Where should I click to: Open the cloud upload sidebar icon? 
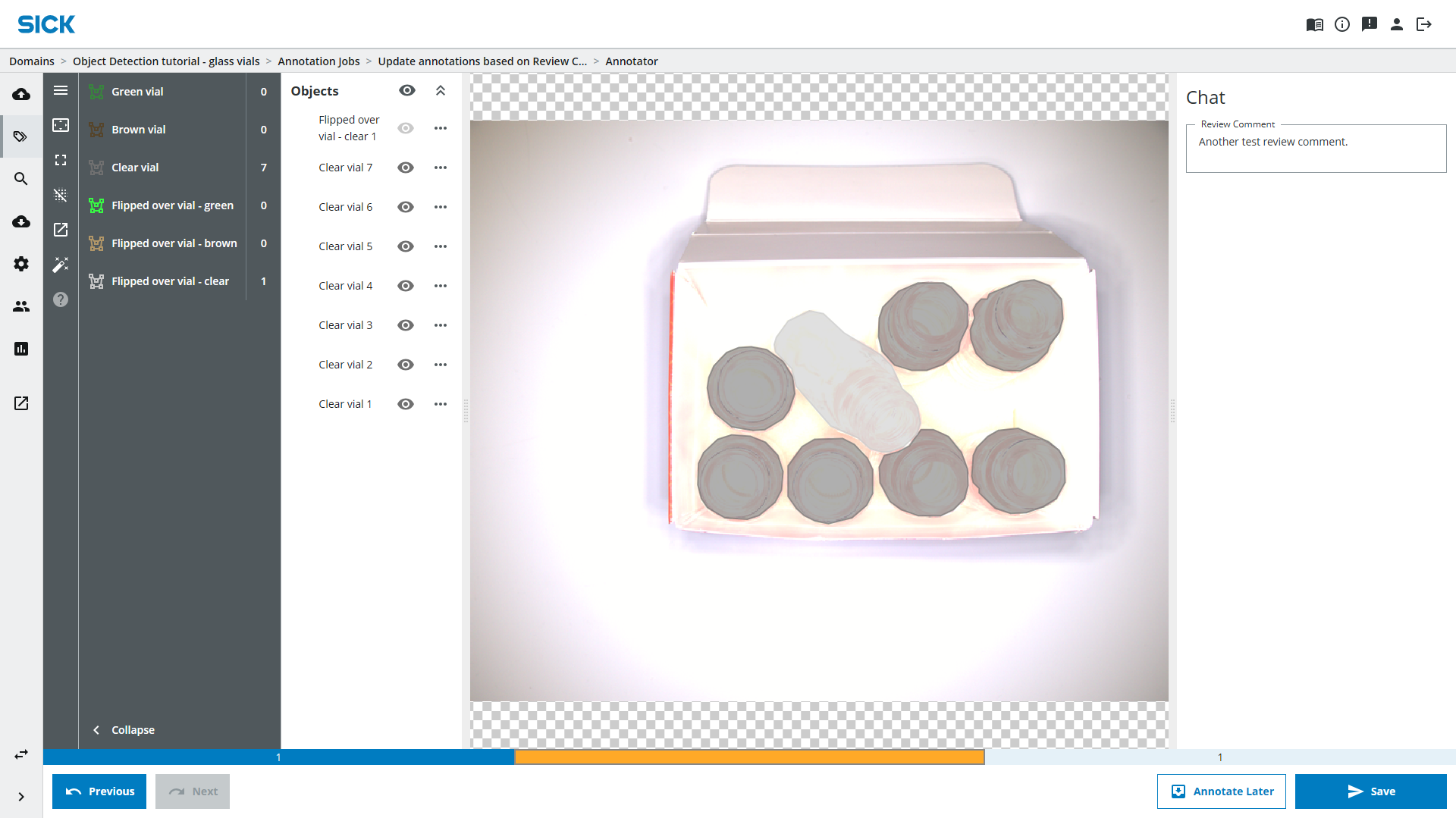21,94
